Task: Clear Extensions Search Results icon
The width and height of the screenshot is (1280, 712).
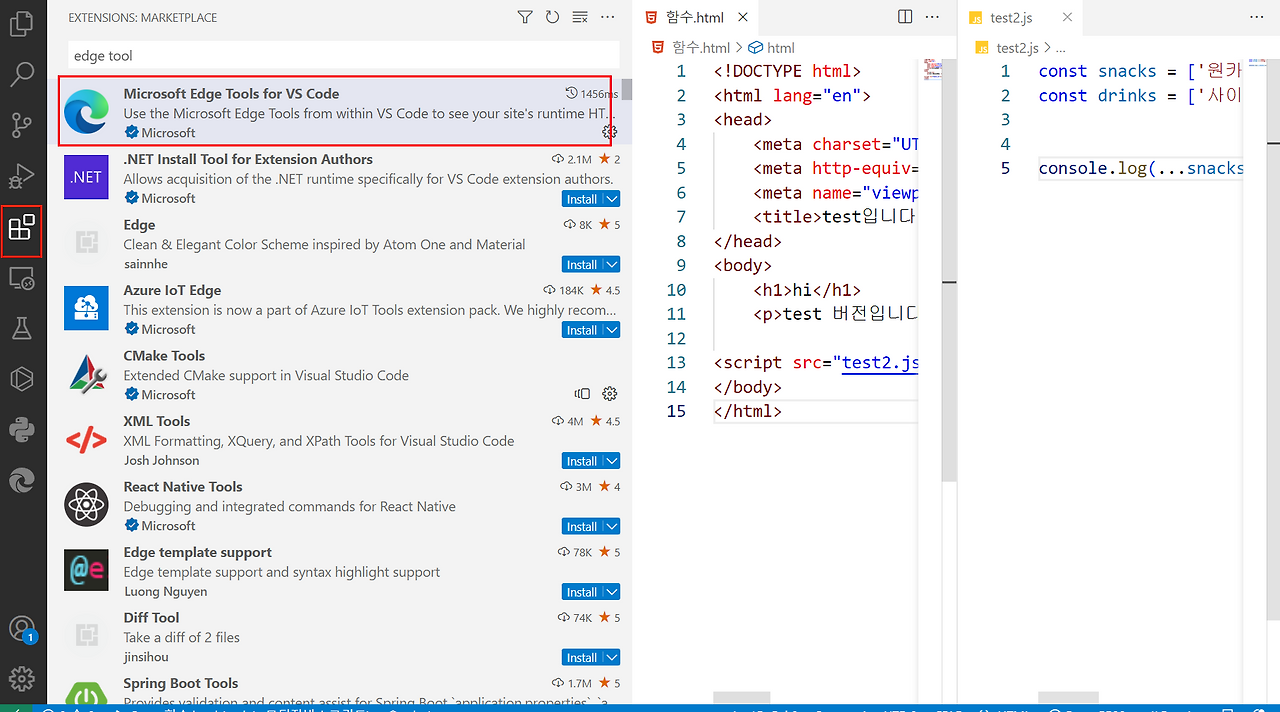Action: [x=580, y=17]
